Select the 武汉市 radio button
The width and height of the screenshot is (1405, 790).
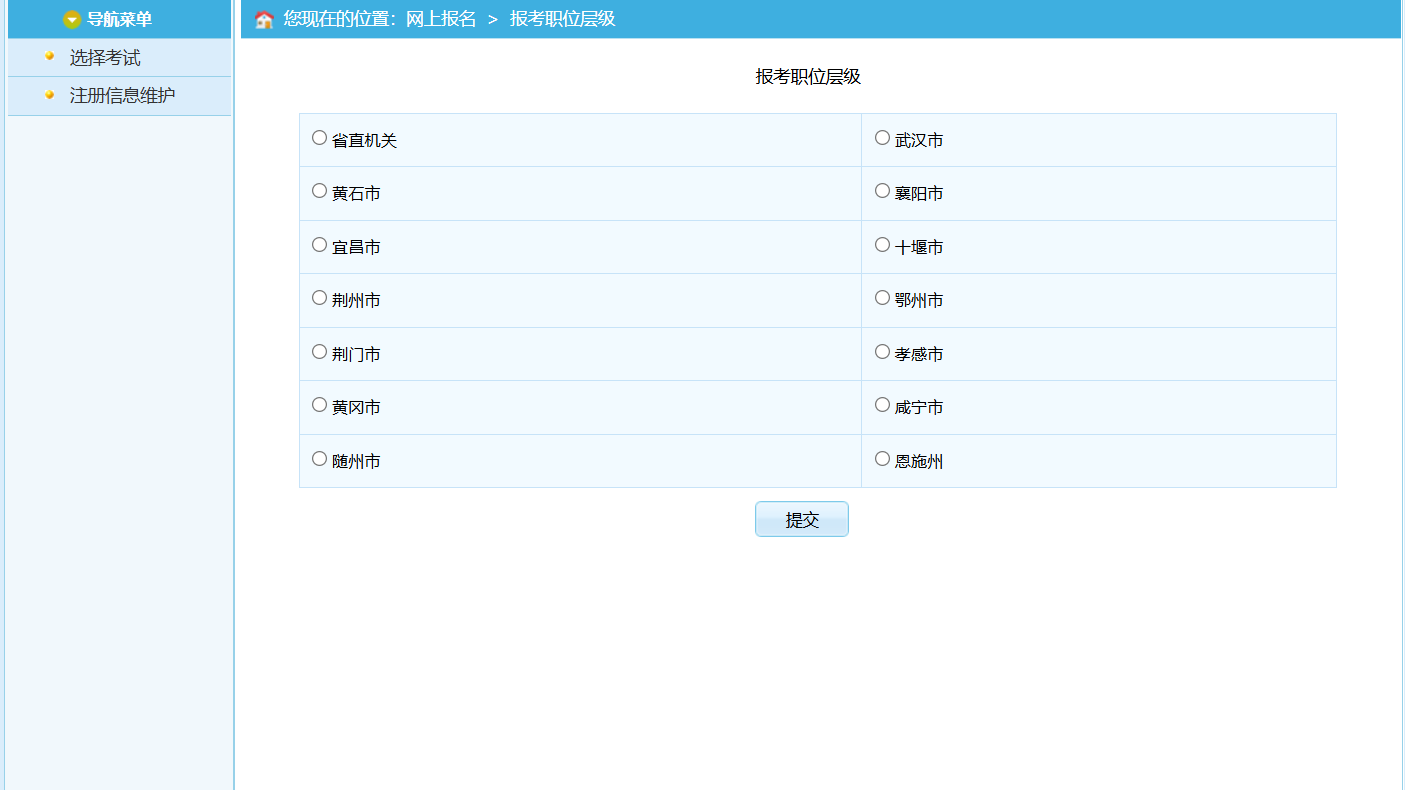click(882, 138)
